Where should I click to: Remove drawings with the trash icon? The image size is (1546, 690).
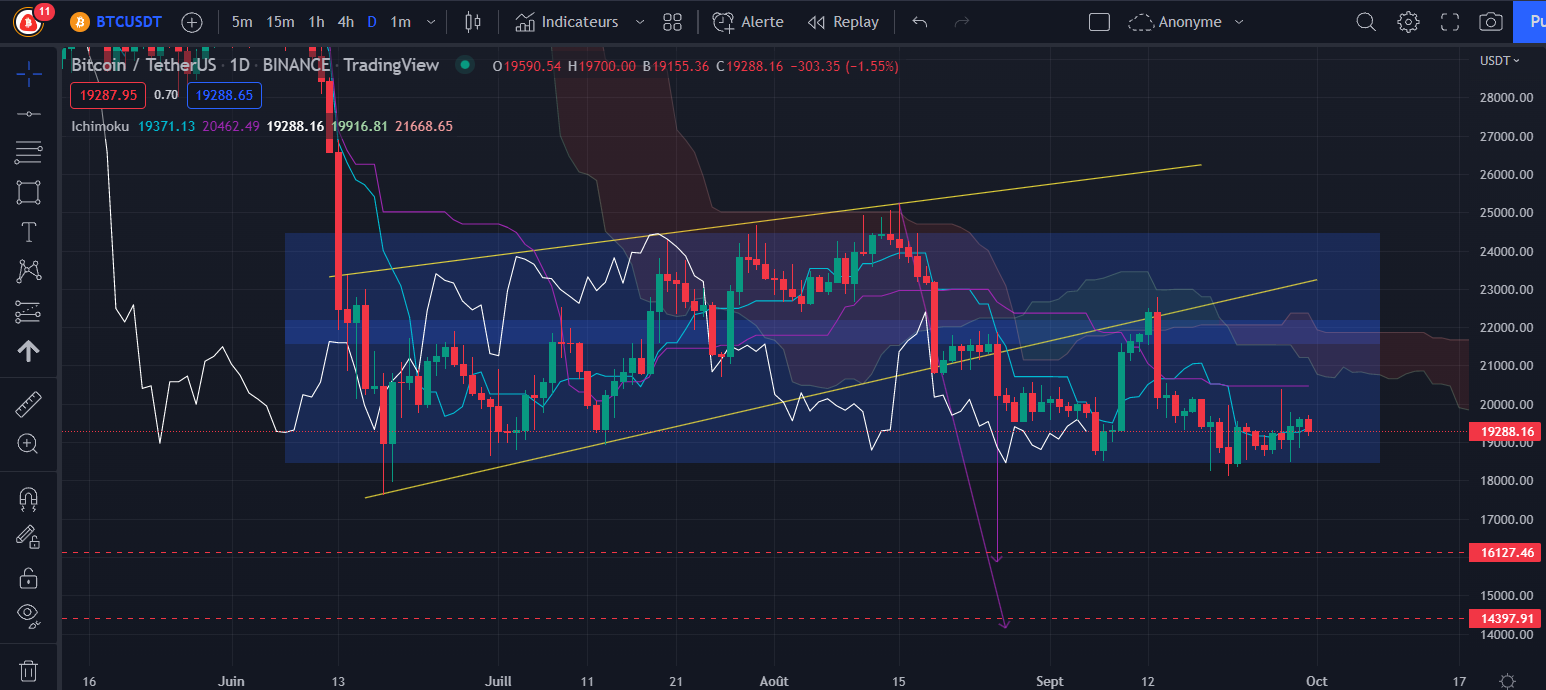click(28, 668)
